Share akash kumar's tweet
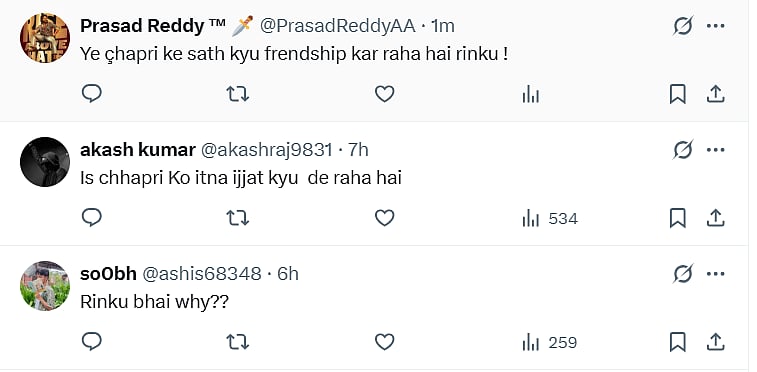Screen dimensions: 757x372 [715, 219]
